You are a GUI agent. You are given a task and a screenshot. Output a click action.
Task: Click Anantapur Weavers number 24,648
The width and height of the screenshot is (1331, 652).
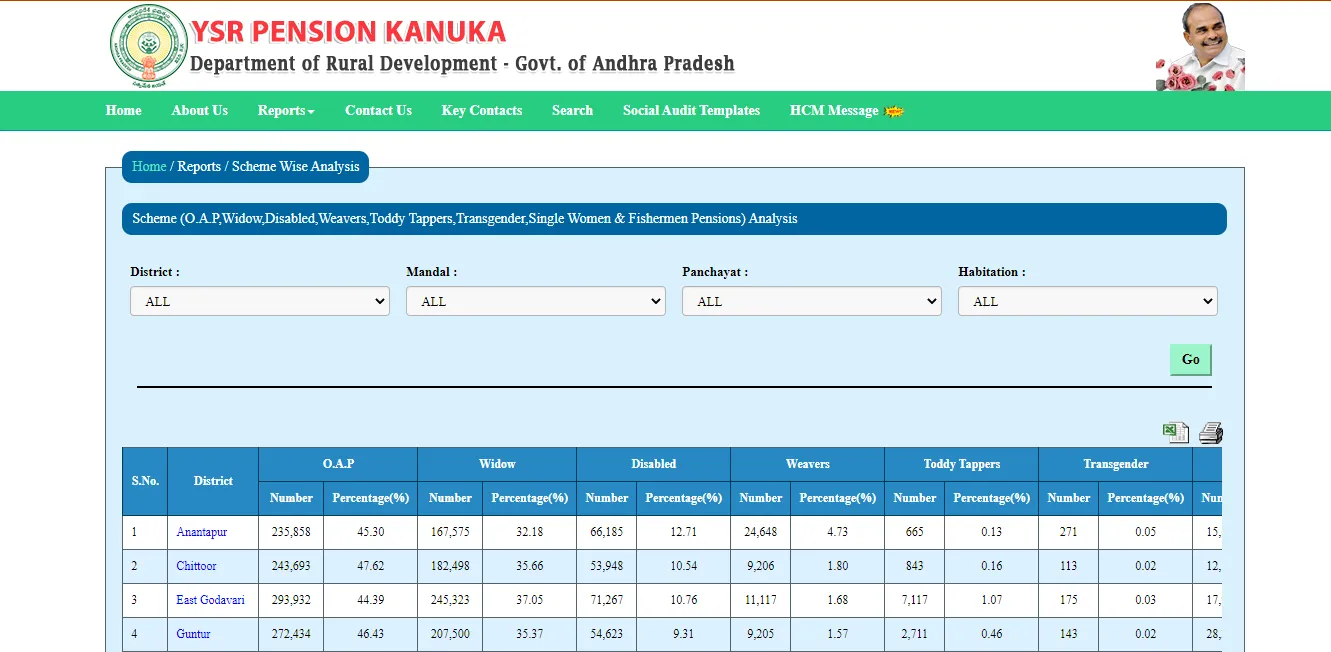761,532
